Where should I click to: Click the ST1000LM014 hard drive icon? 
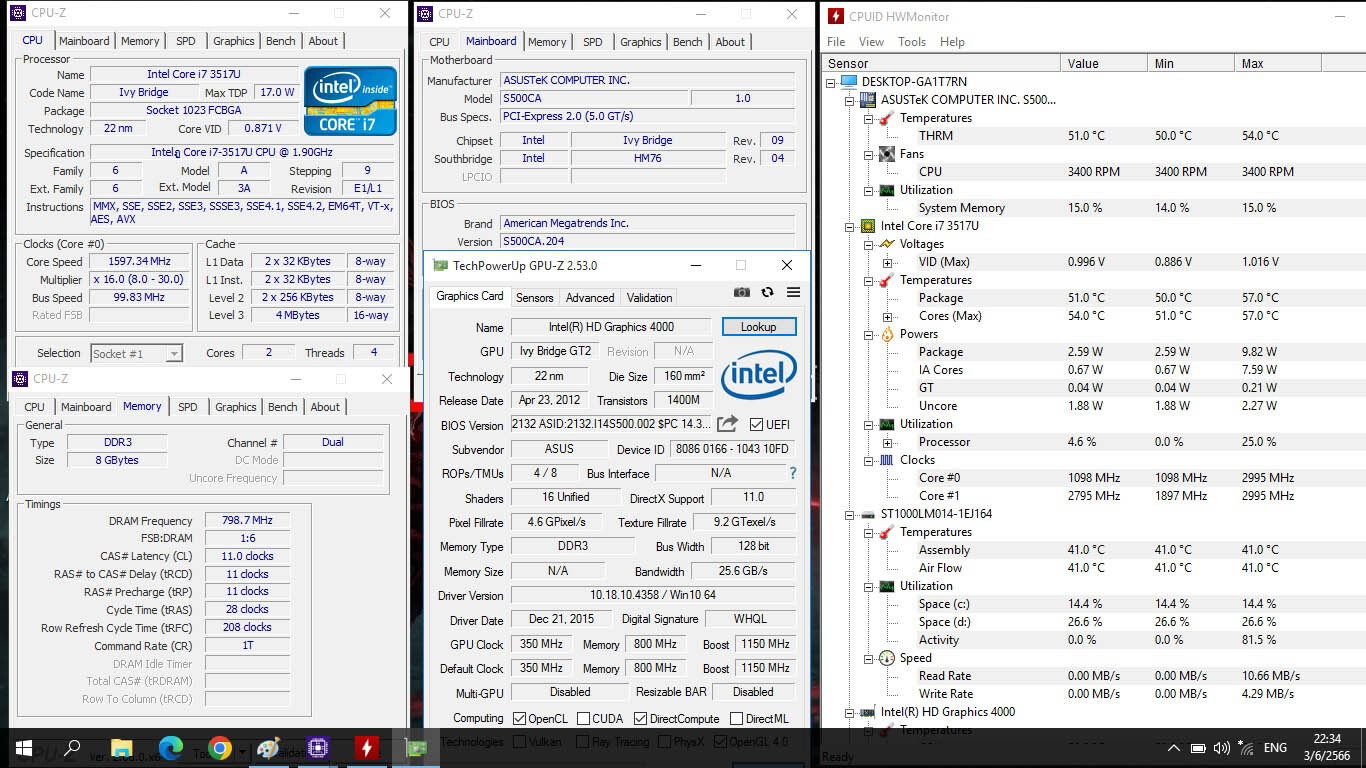pyautogui.click(x=868, y=514)
